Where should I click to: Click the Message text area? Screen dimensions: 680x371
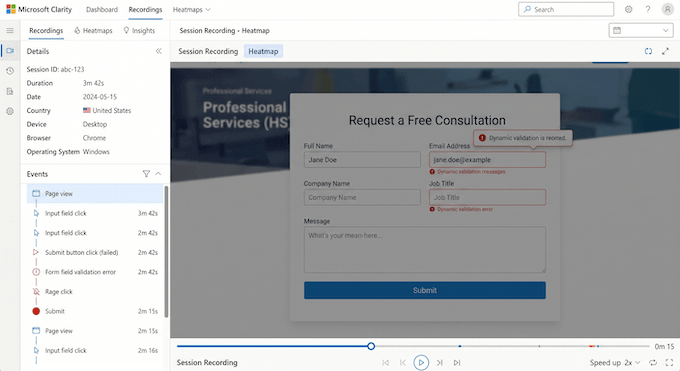[425, 250]
